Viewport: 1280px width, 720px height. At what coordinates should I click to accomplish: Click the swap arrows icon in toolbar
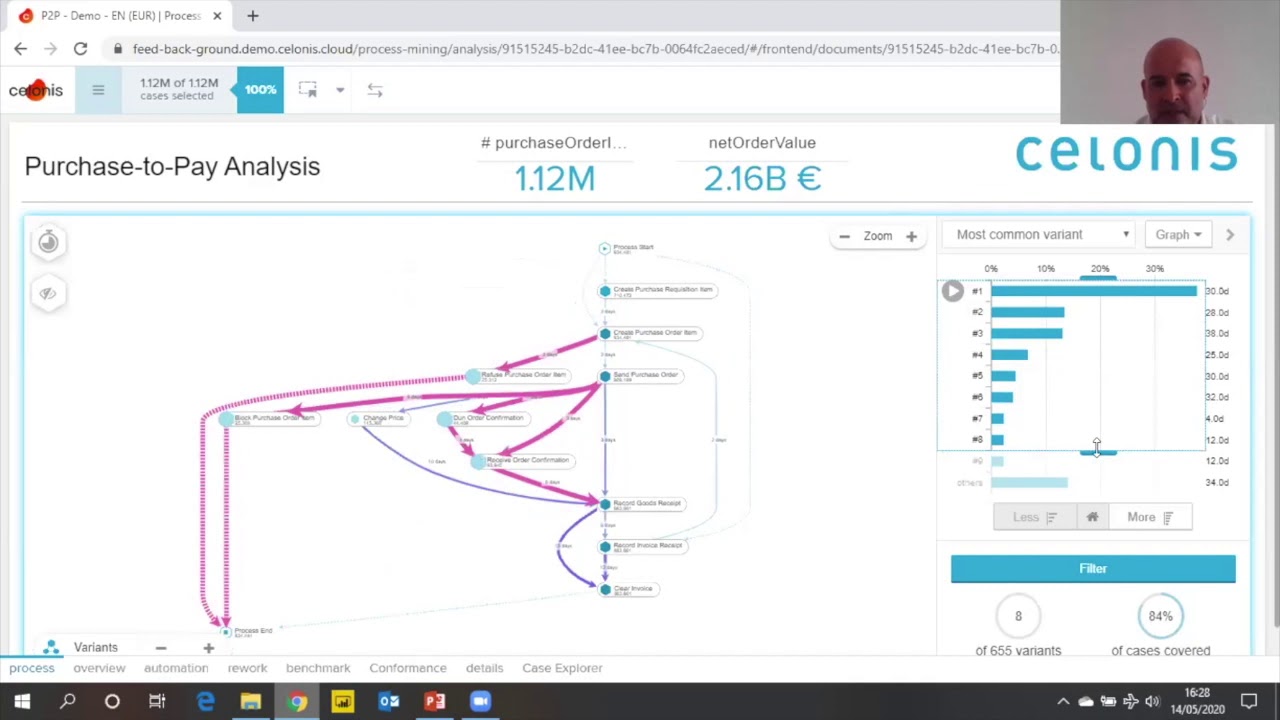click(x=375, y=90)
